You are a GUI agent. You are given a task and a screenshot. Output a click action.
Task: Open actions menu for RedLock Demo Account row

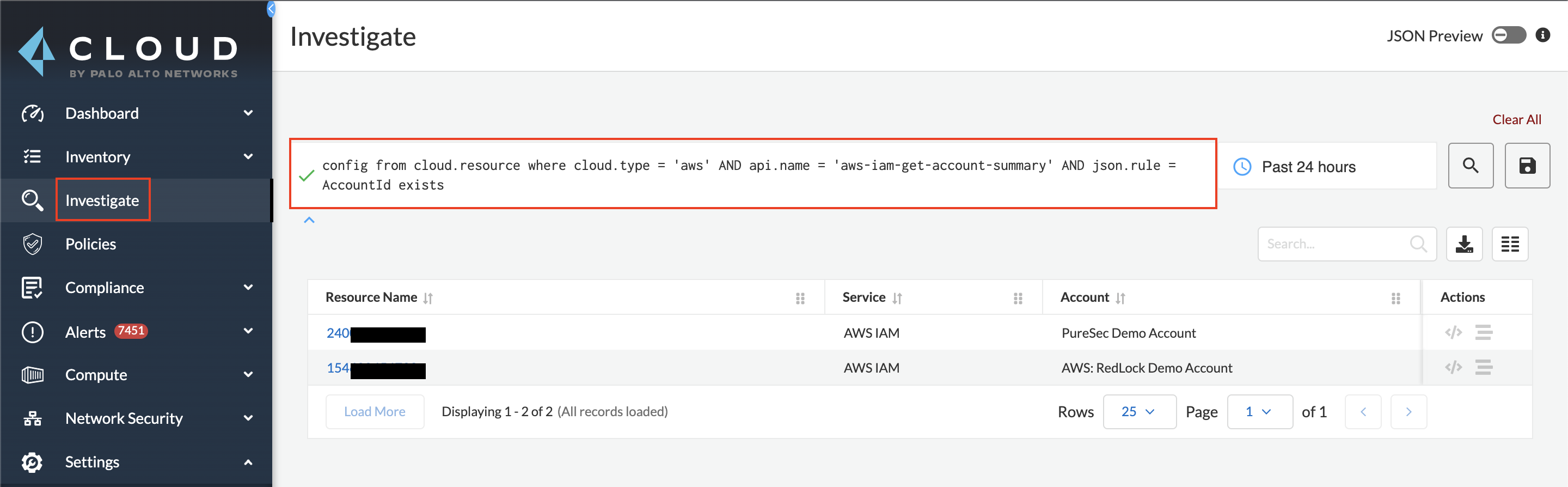coord(1483,368)
